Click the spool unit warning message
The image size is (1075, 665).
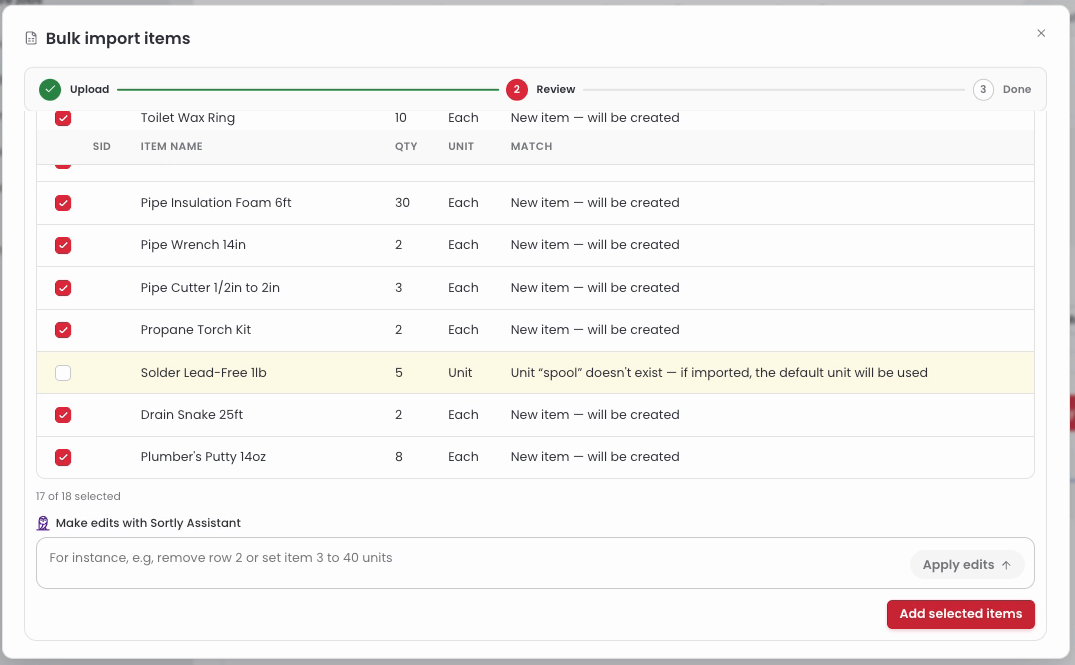click(x=719, y=373)
